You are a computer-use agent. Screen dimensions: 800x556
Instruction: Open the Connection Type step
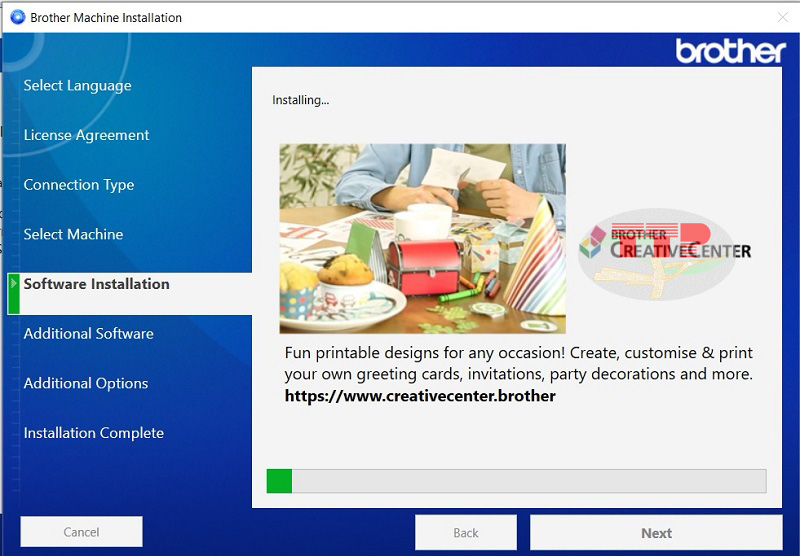pyautogui.click(x=79, y=185)
